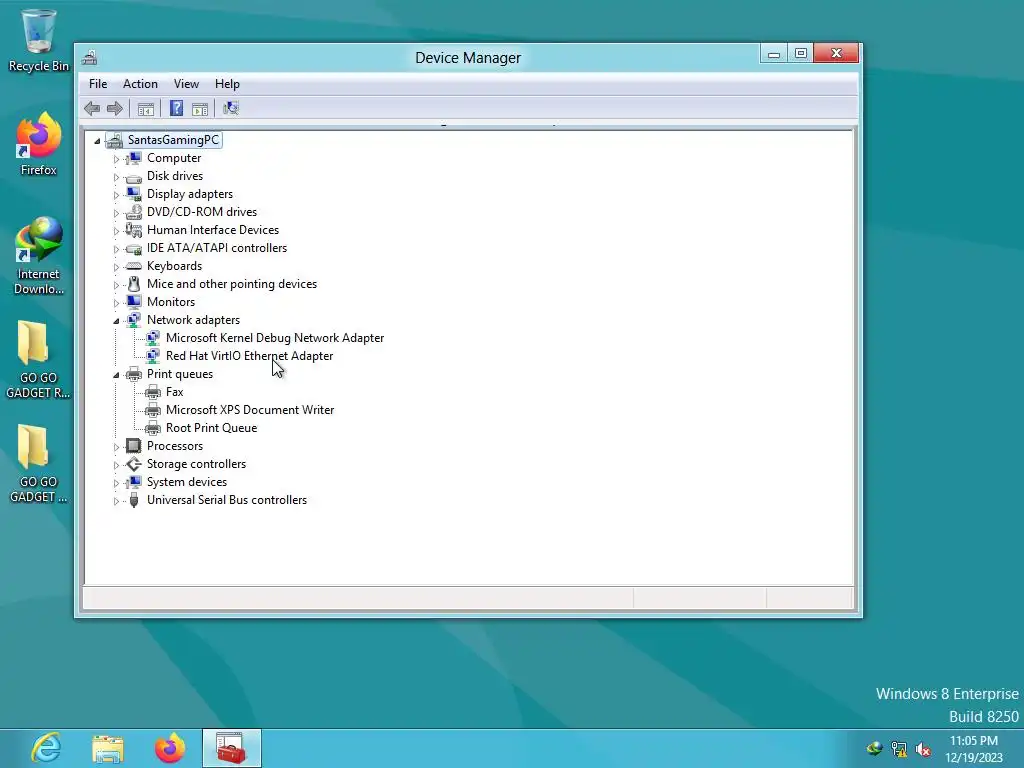Click the Fax printer icon
The height and width of the screenshot is (768, 1024).
pos(153,392)
